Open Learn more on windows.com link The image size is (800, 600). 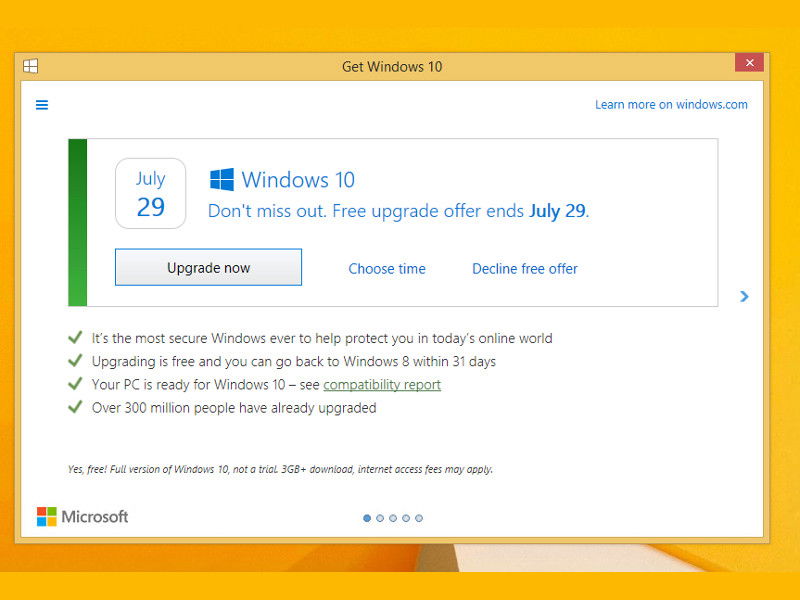671,105
